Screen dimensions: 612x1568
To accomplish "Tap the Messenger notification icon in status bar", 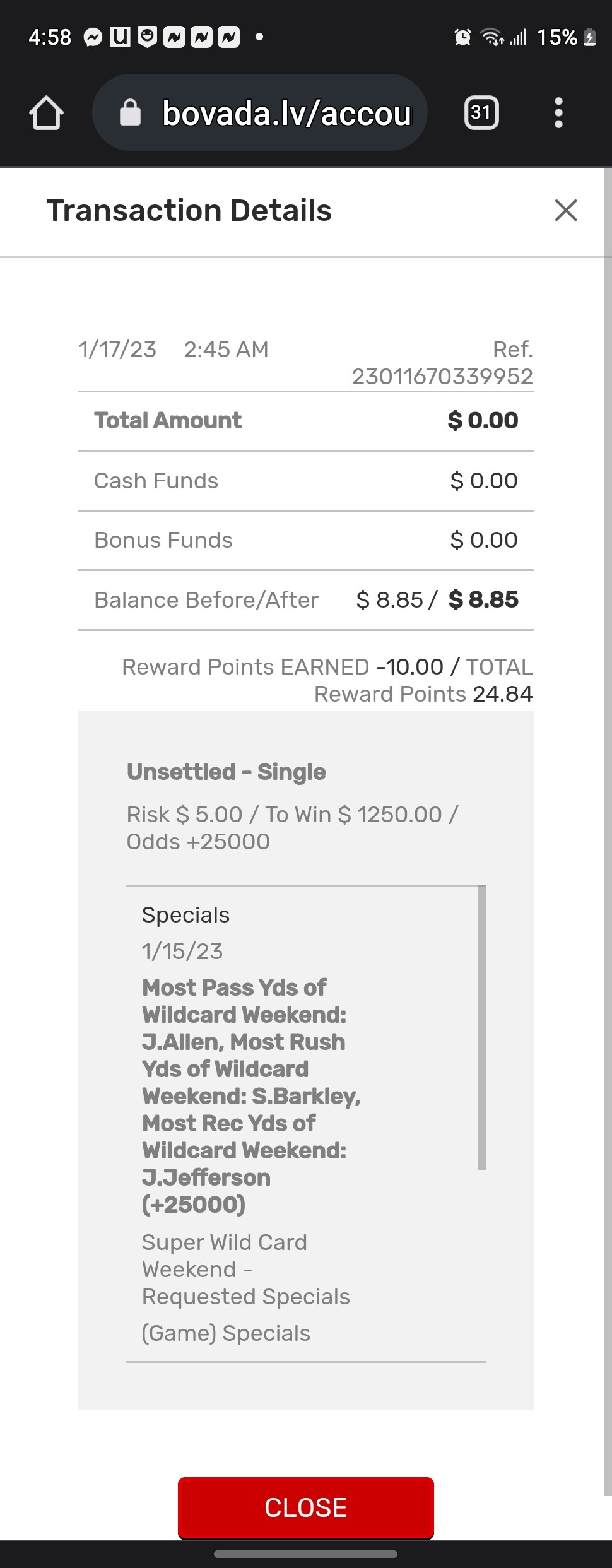I will click(x=93, y=38).
